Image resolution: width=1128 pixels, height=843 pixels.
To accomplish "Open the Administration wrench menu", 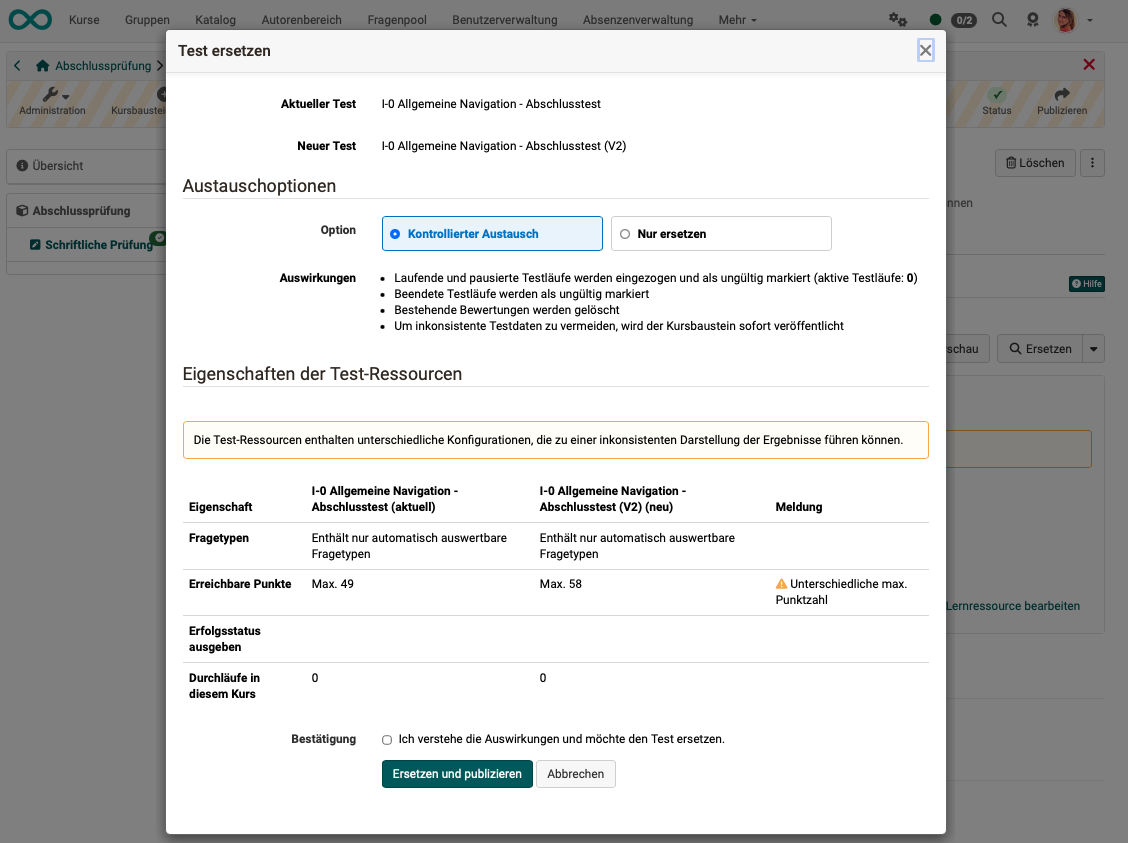I will point(53,101).
